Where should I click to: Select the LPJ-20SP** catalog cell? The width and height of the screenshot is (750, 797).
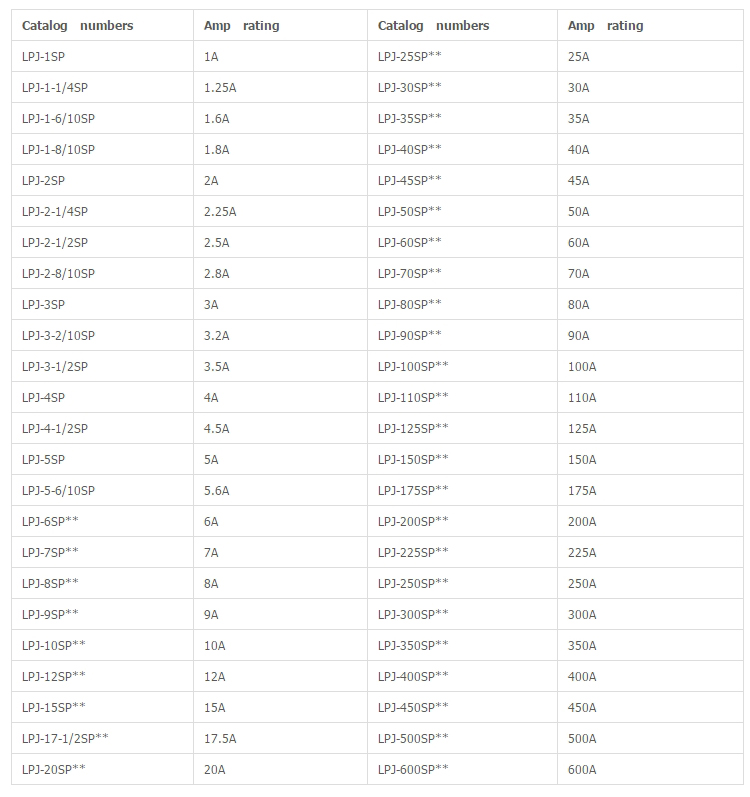pyautogui.click(x=54, y=770)
